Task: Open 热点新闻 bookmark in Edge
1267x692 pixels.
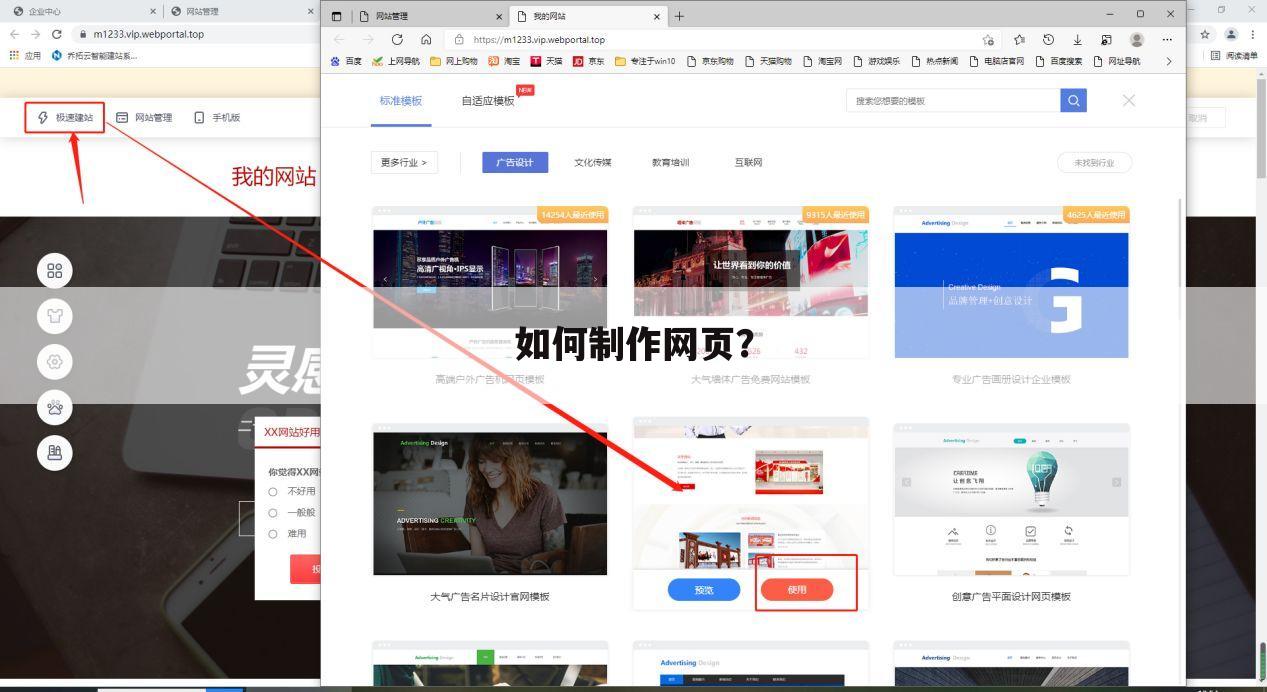Action: 934,61
